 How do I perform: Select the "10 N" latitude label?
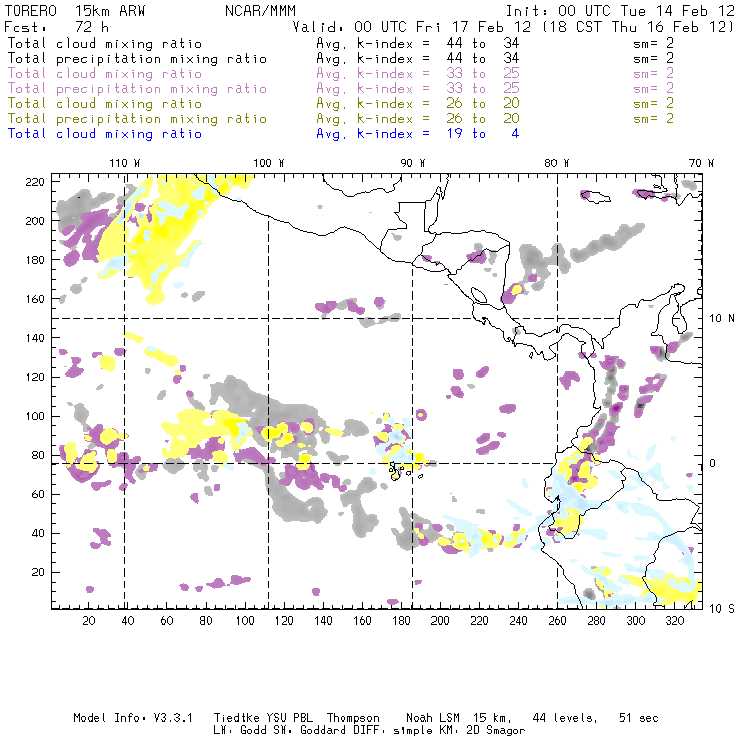click(x=722, y=319)
